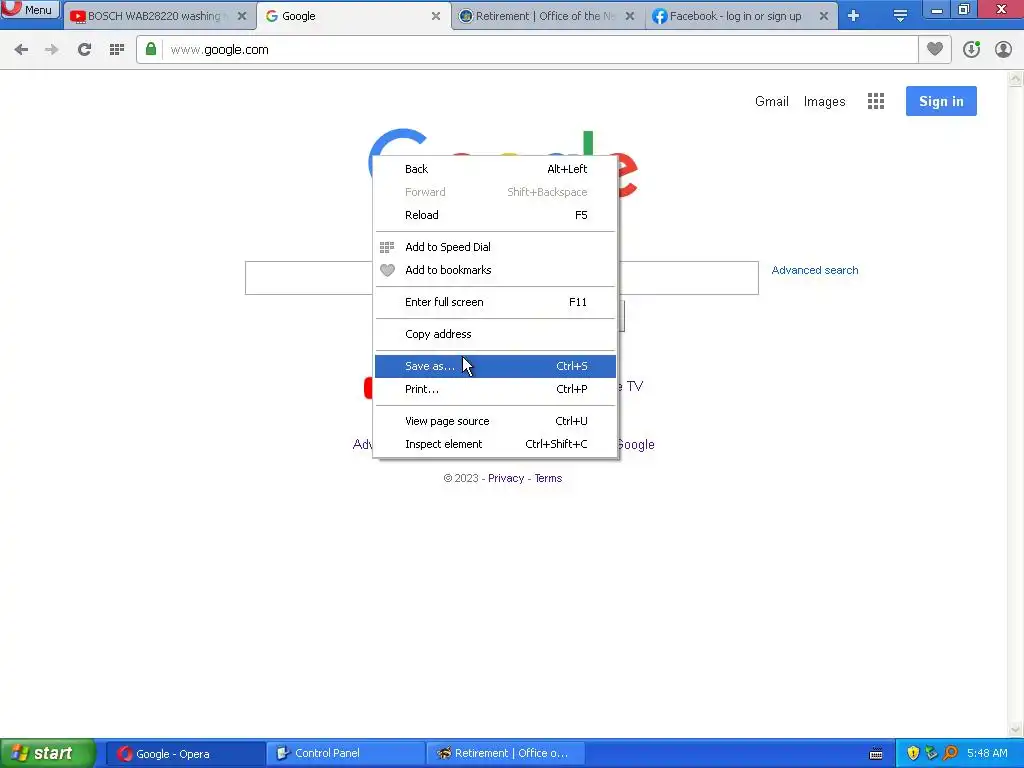Choose Back in context menu
1024x768 pixels.
click(x=495, y=169)
